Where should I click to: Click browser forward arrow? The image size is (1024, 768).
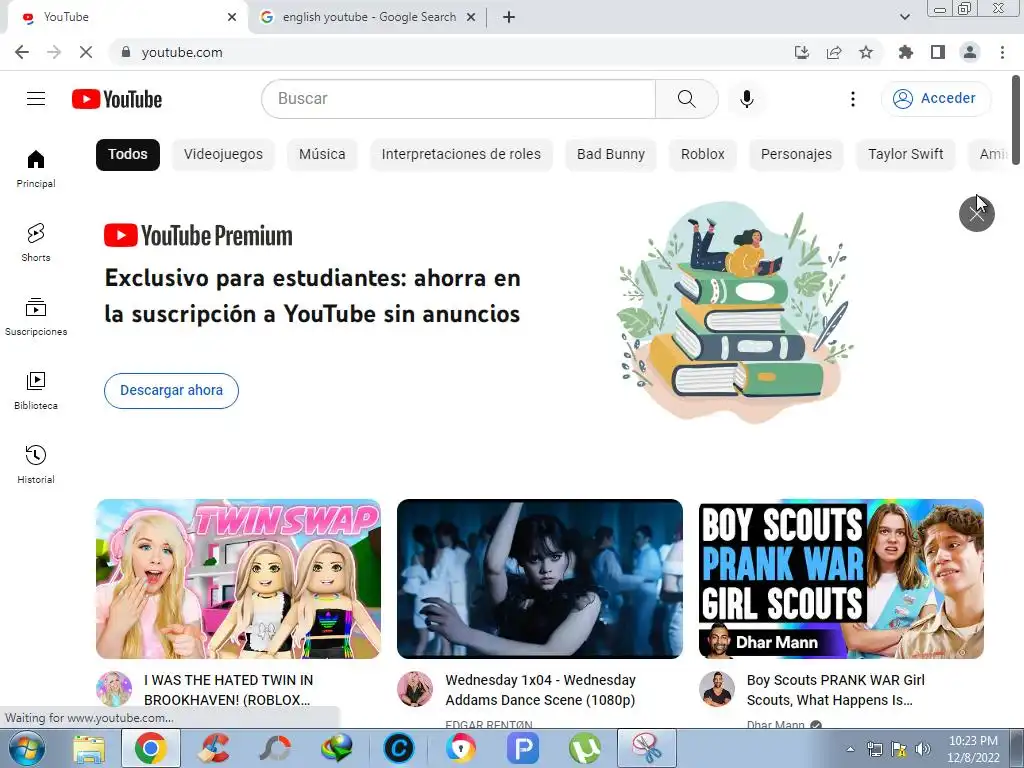coord(54,52)
